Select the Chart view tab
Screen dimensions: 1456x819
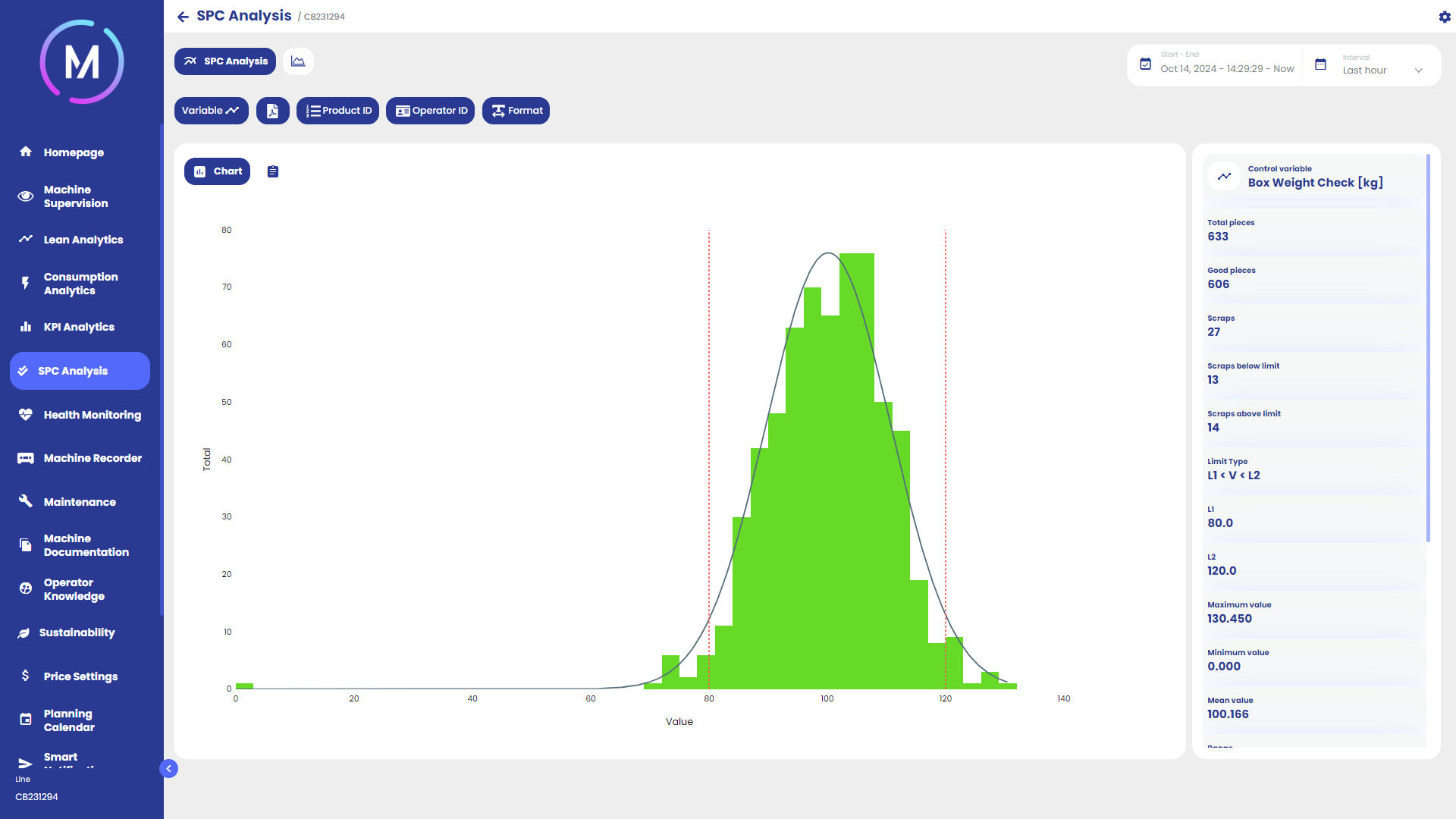(x=217, y=171)
